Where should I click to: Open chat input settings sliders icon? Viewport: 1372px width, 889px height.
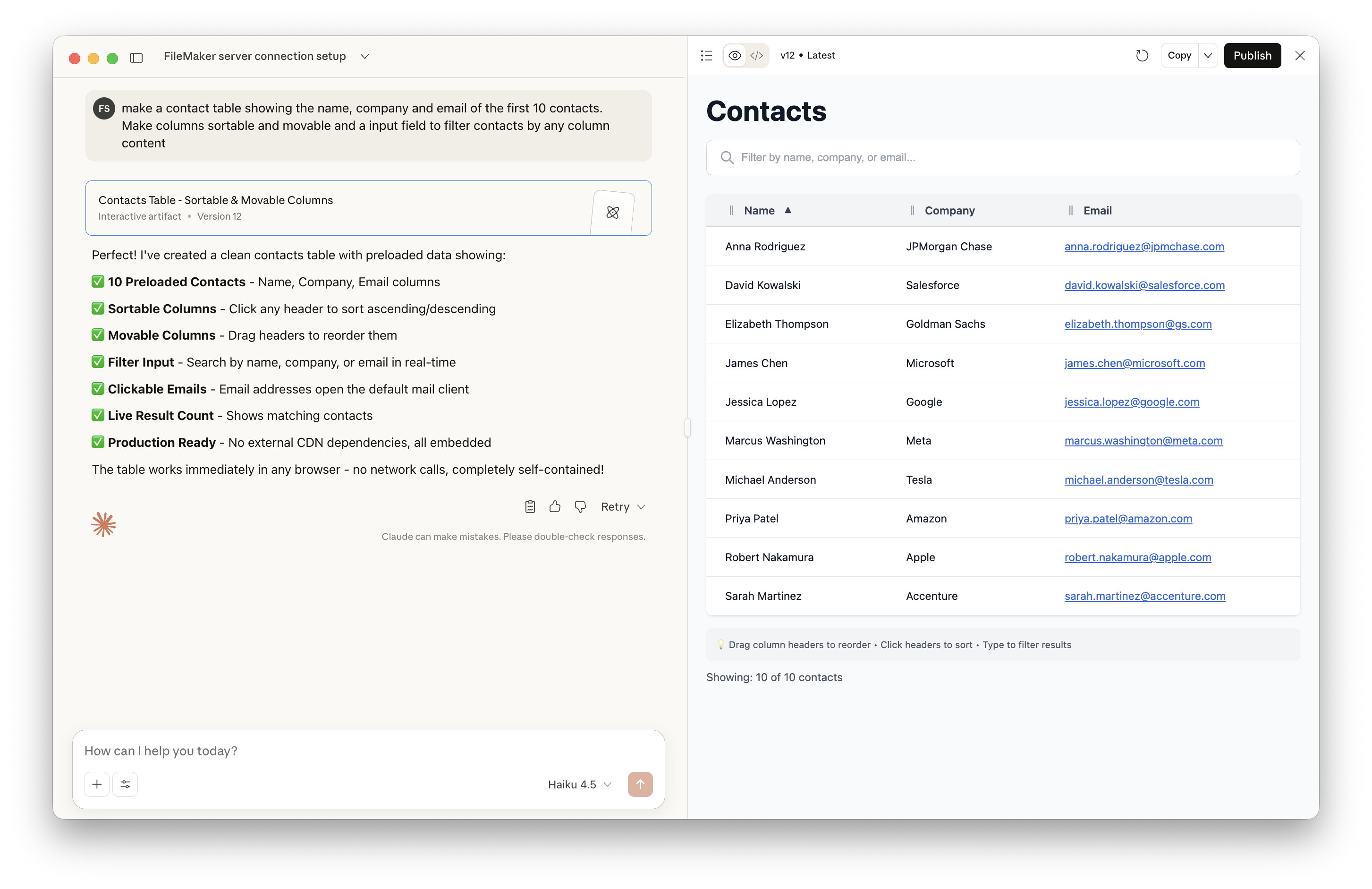point(125,784)
